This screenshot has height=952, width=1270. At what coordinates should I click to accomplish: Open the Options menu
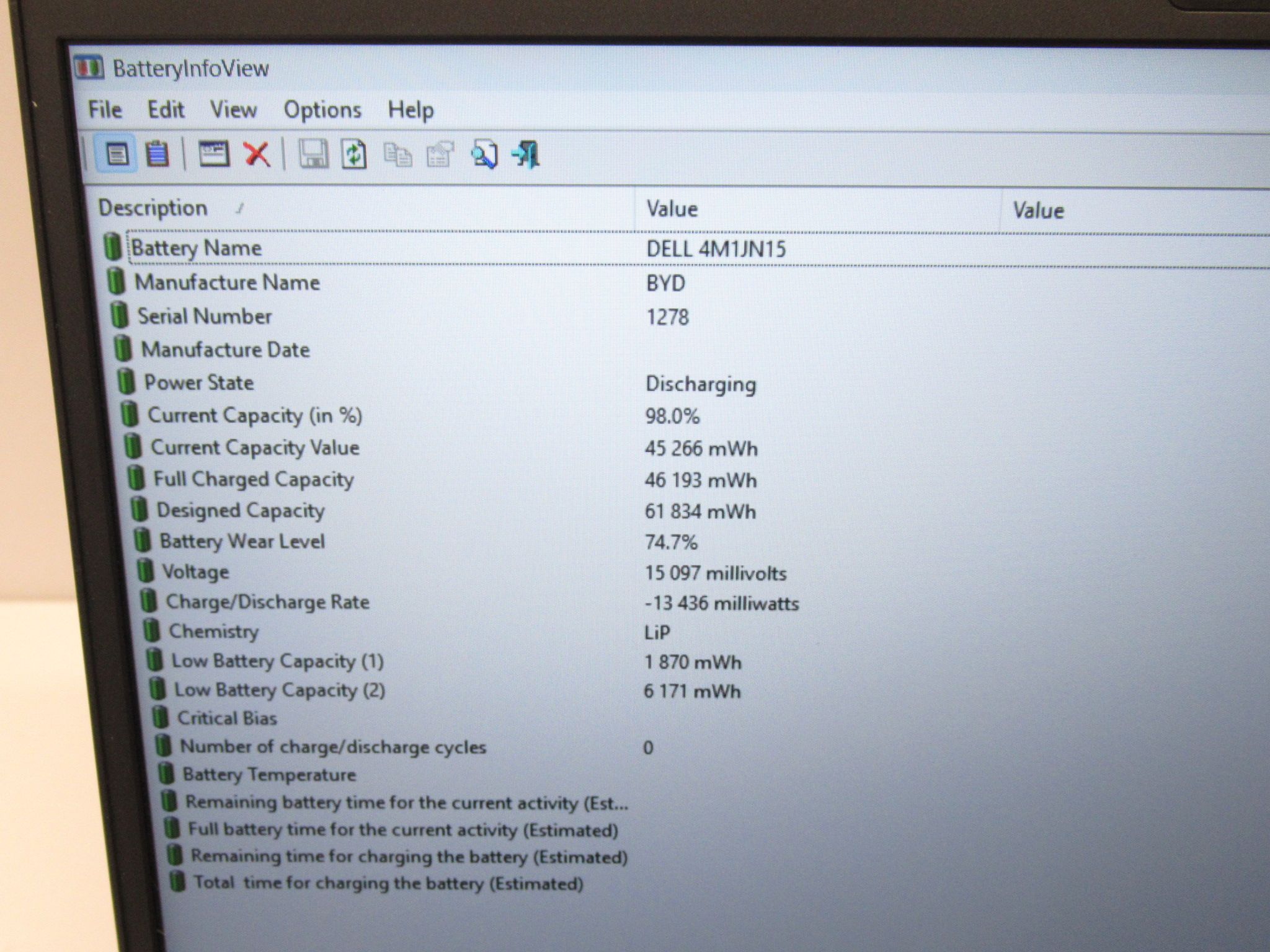point(322,110)
